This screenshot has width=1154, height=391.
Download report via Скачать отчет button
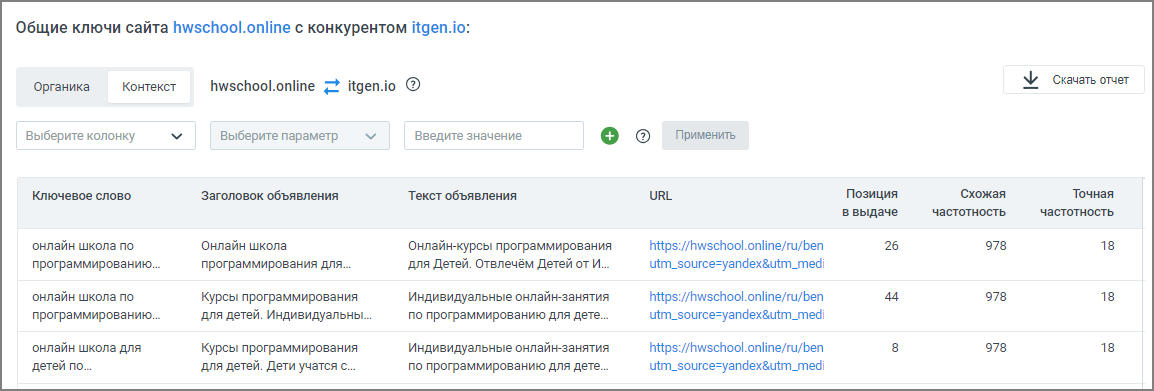(1074, 80)
